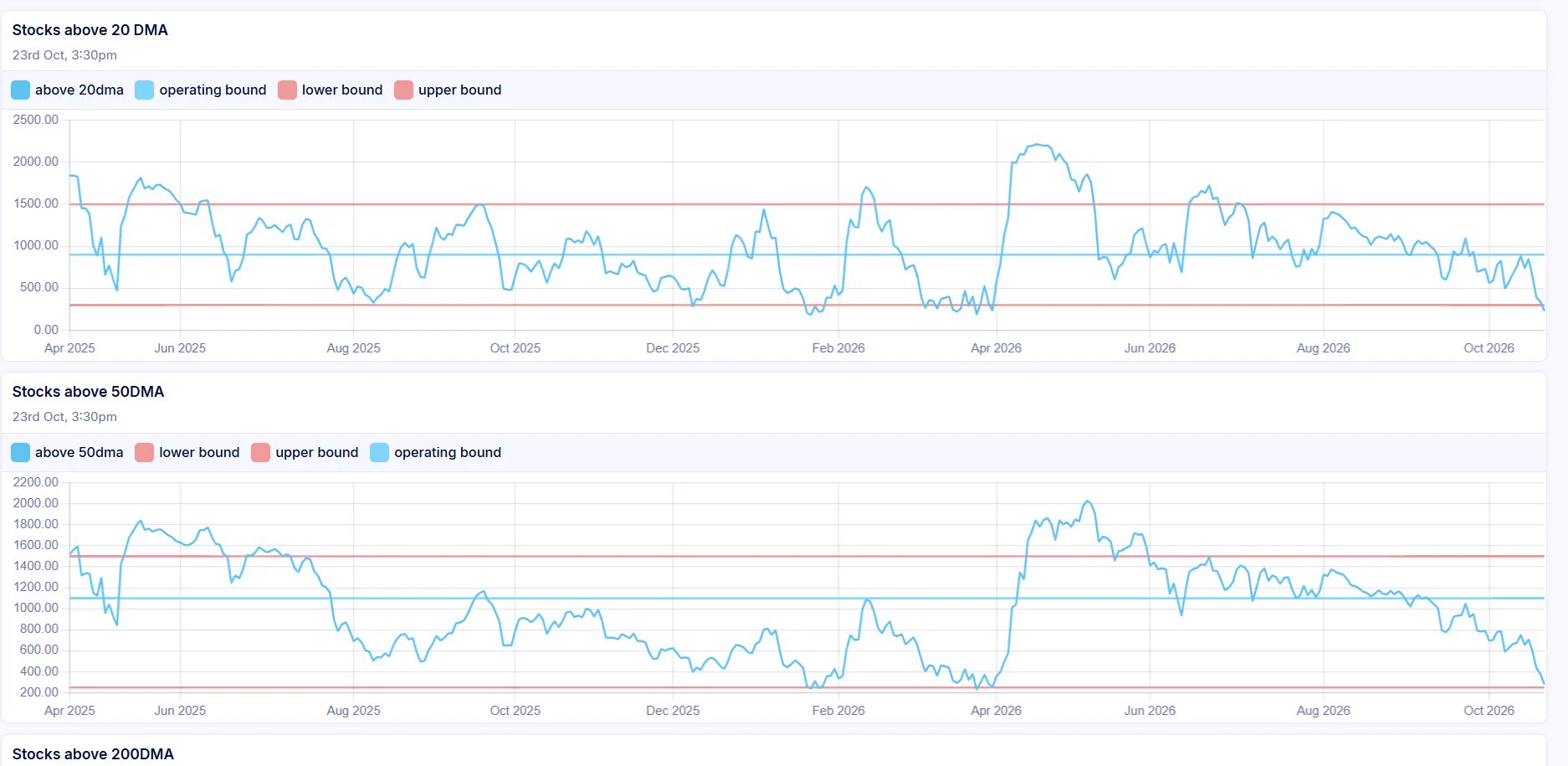The image size is (1568, 766).
Task: Click '1500.00' on the 20 DMA y-axis
Action: coord(36,203)
